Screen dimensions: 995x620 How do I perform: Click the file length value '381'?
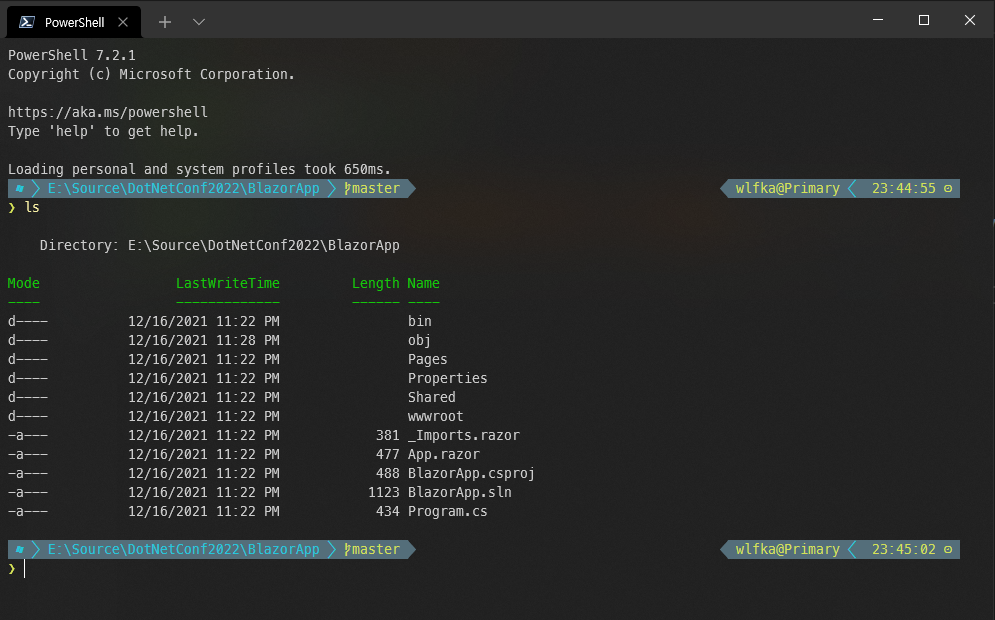tap(388, 435)
